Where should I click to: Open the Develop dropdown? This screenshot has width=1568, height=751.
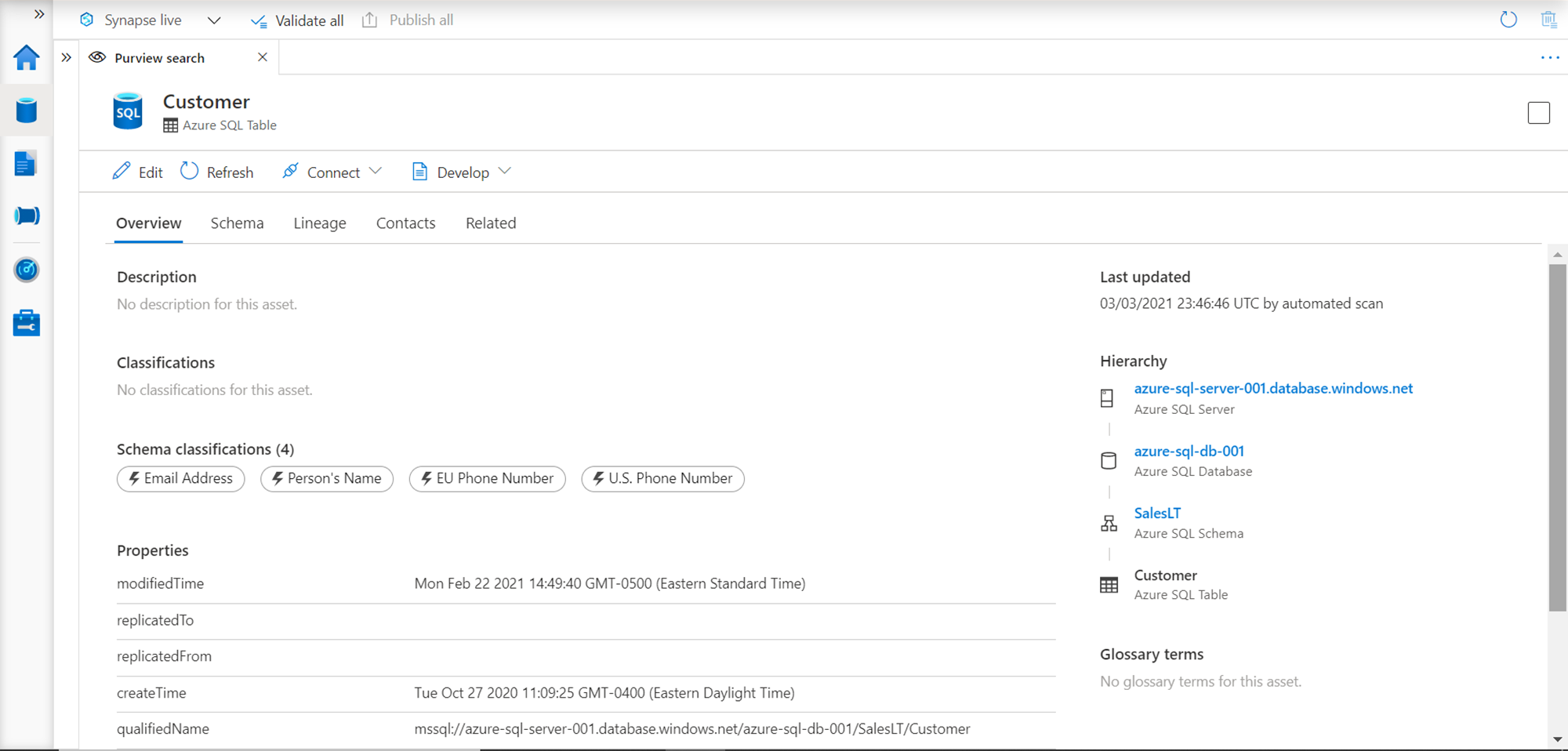pos(462,172)
